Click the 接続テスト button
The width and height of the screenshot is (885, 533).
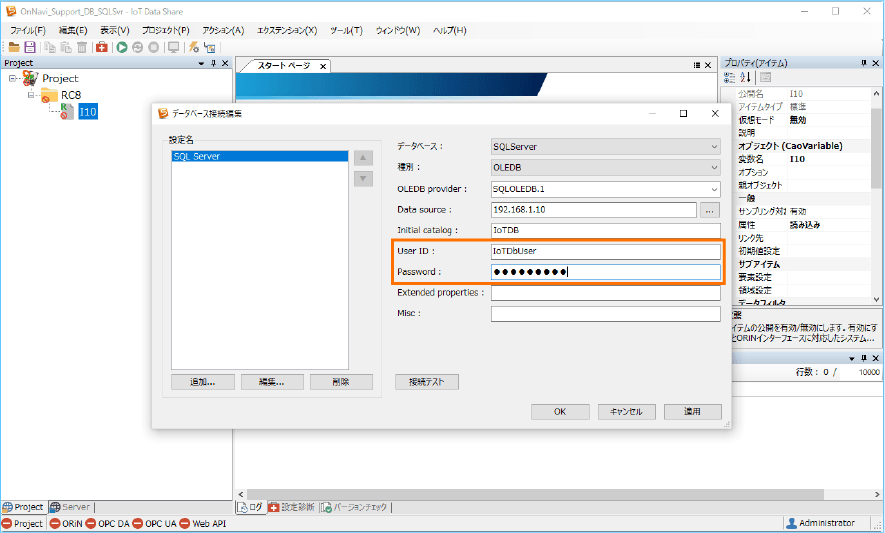coord(427,382)
